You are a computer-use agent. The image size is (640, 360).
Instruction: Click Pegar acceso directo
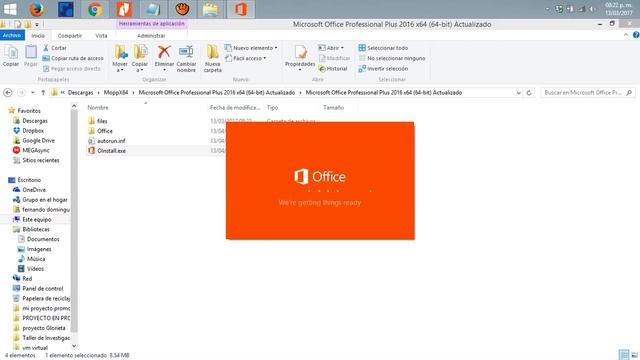[x=71, y=69]
